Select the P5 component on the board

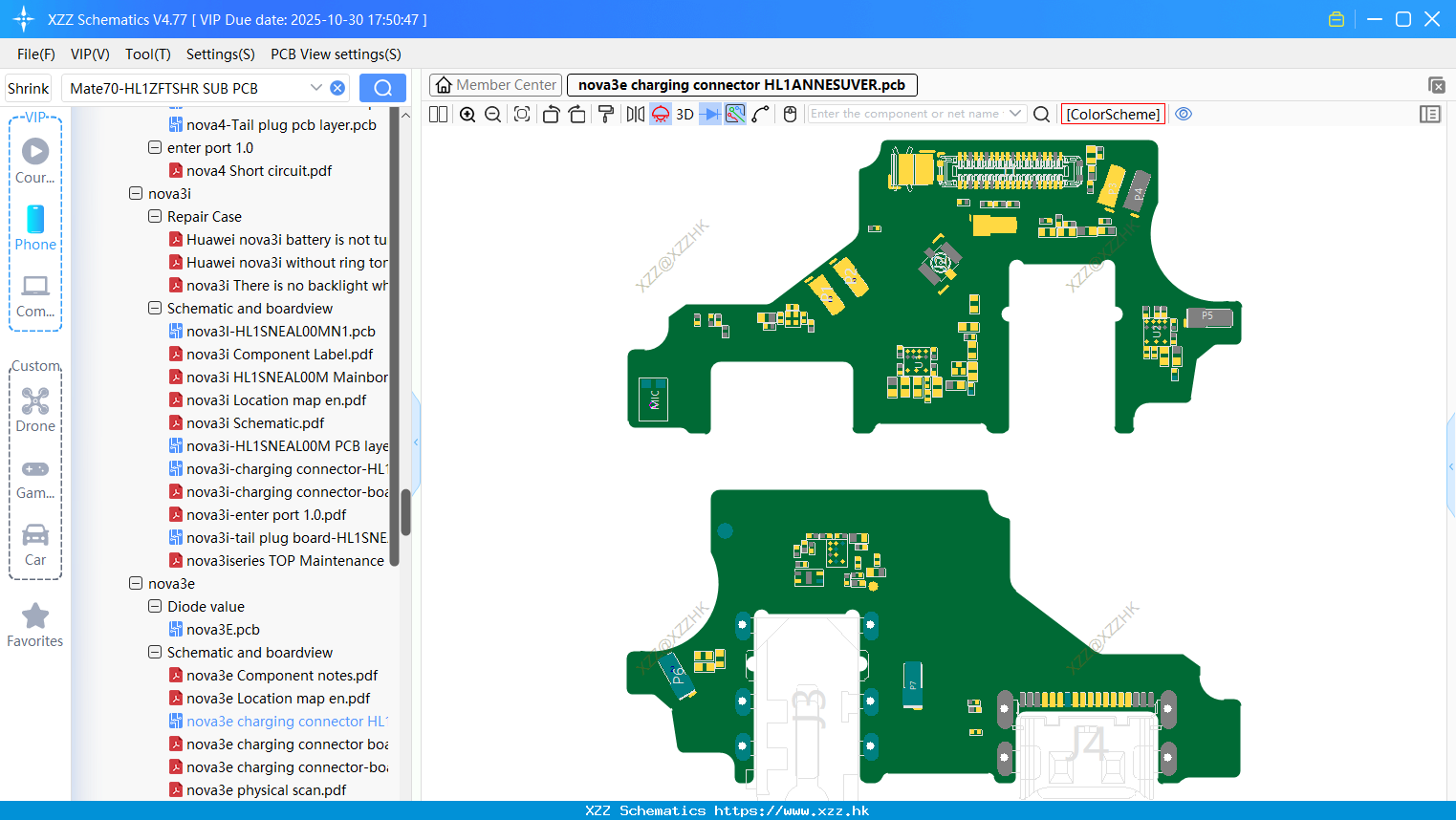click(1209, 316)
